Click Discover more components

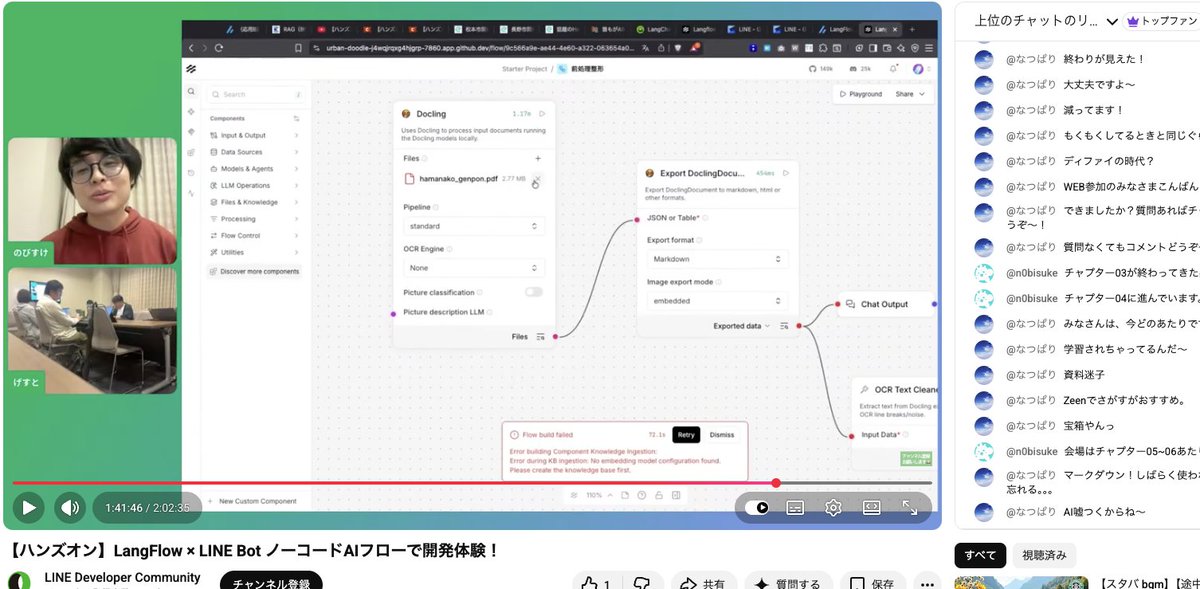tap(254, 271)
